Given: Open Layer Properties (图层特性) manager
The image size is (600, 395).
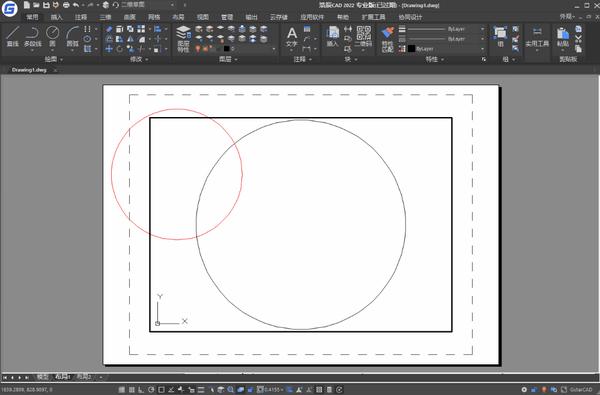Looking at the screenshot, I should click(183, 39).
